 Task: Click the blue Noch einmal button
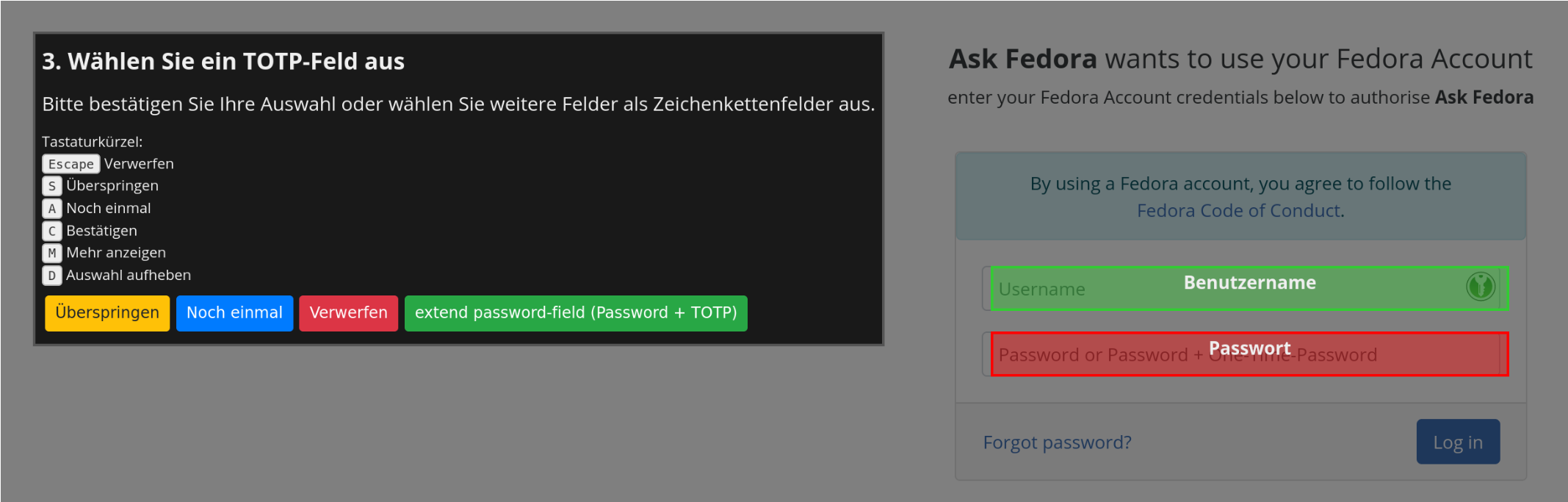point(234,312)
